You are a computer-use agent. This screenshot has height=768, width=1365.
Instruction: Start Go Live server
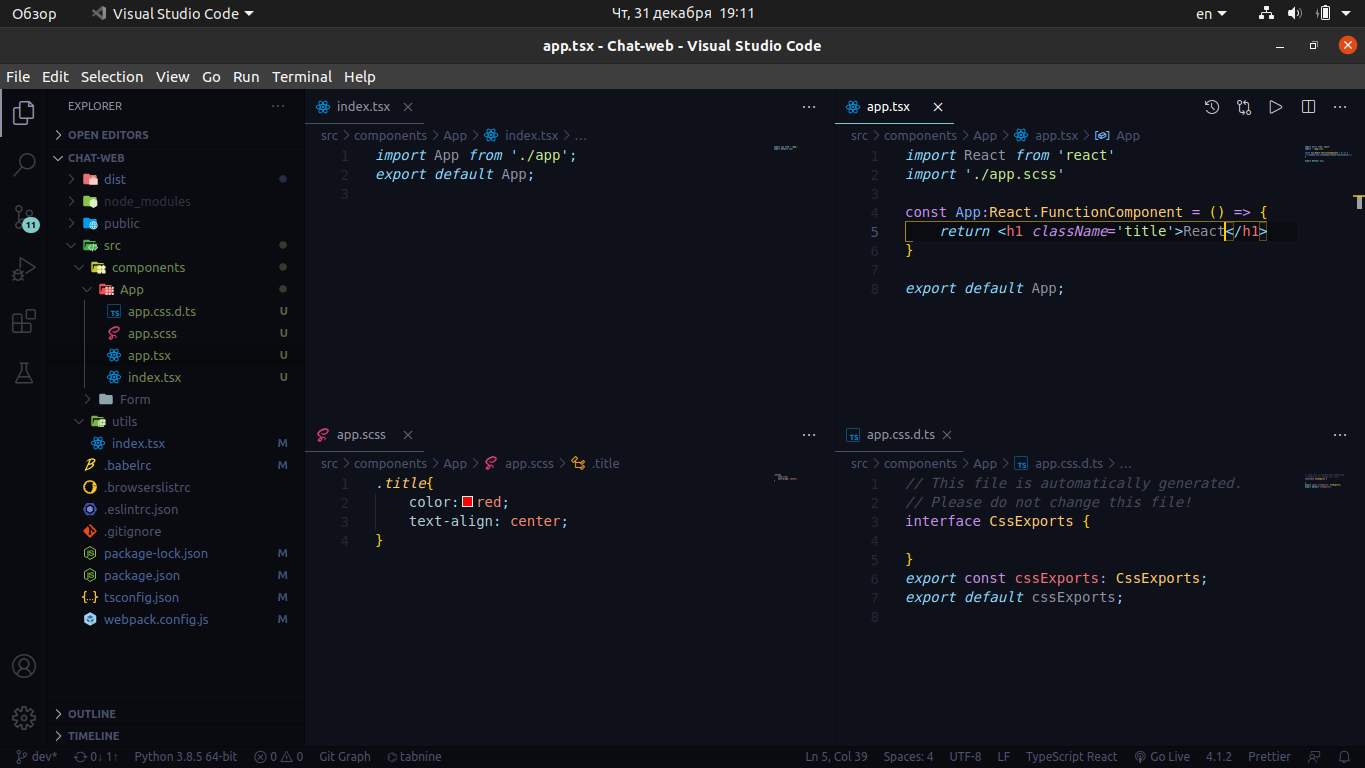click(x=1162, y=757)
